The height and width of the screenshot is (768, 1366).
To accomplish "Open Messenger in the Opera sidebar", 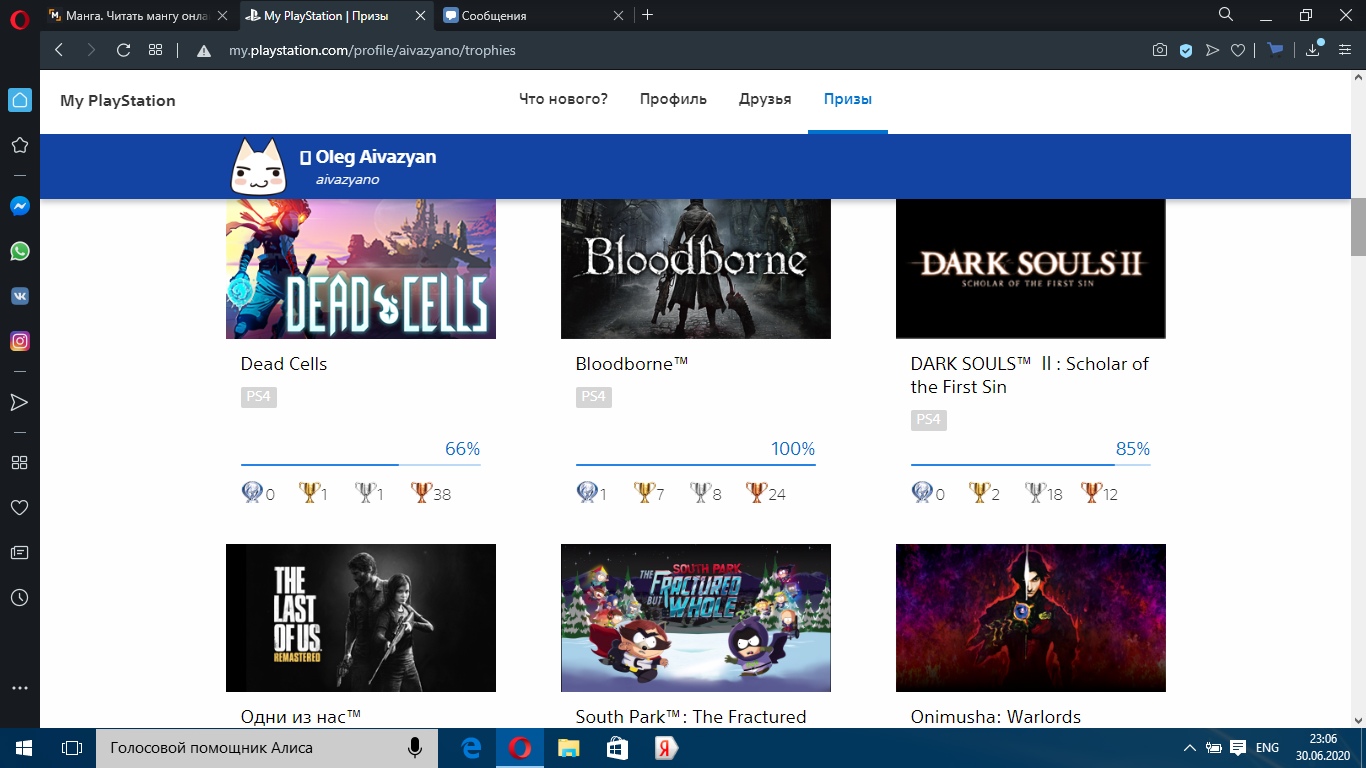I will click(19, 206).
